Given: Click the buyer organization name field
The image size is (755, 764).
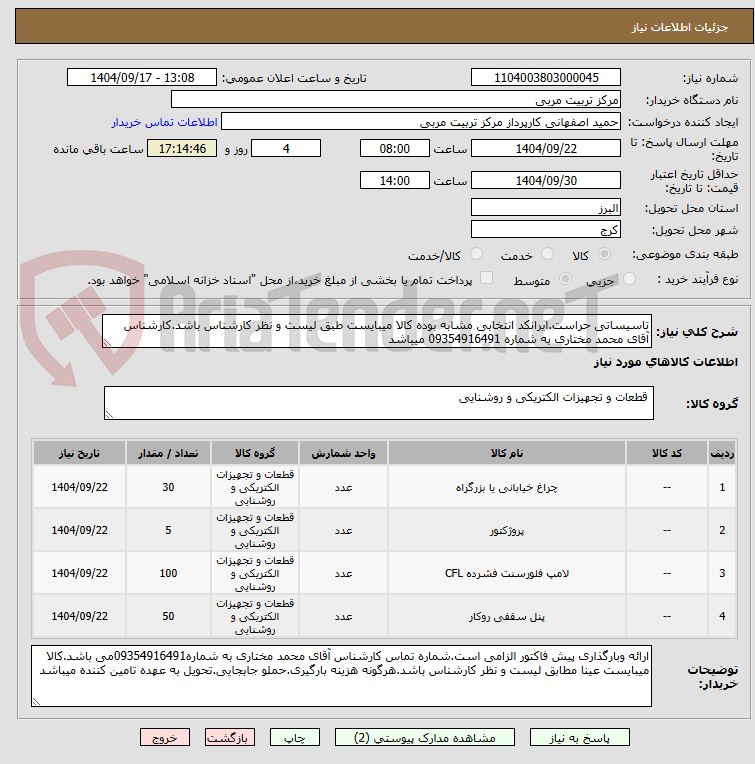Looking at the screenshot, I should pyautogui.click(x=396, y=99).
